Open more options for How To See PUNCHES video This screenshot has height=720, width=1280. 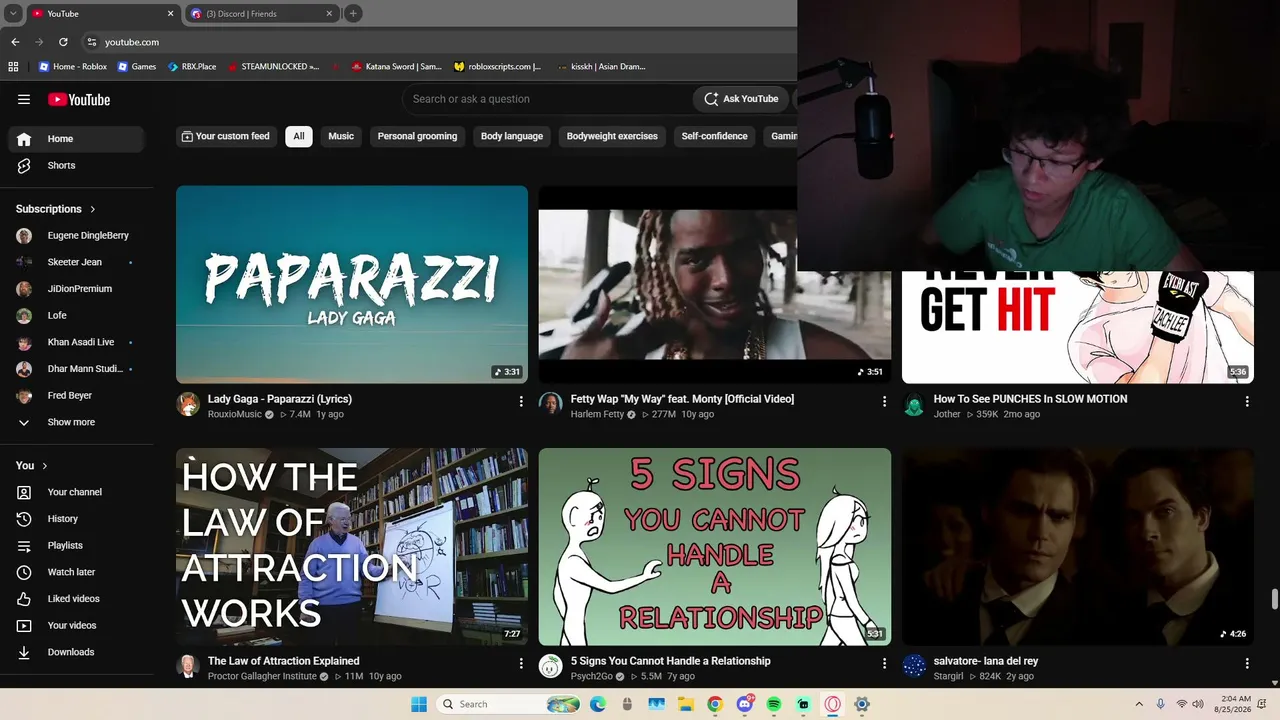(1247, 401)
